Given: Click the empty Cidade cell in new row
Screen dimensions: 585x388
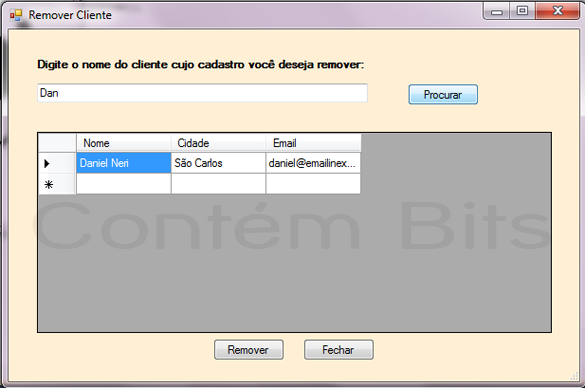Looking at the screenshot, I should (218, 184).
